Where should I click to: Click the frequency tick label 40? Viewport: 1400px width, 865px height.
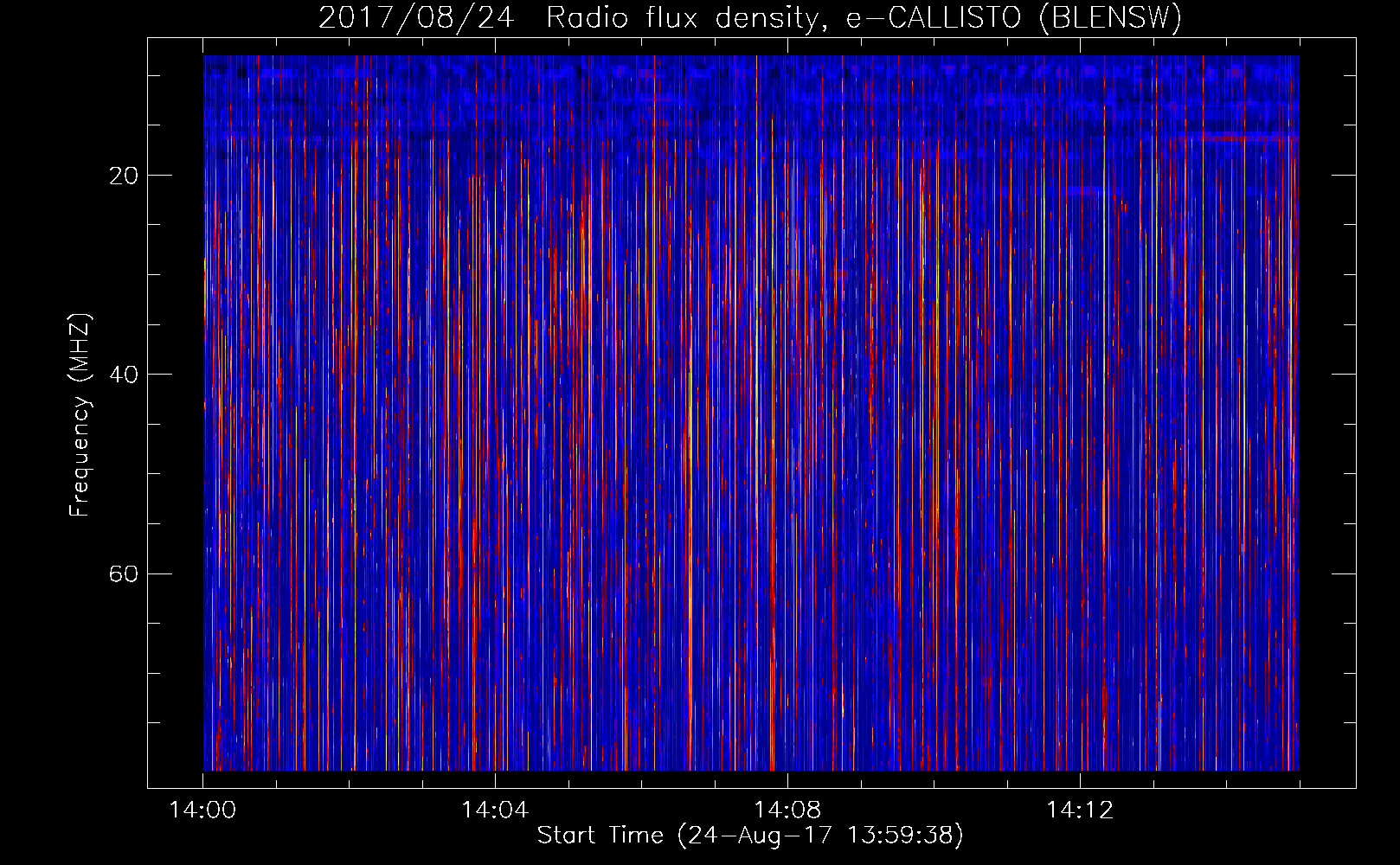[125, 375]
